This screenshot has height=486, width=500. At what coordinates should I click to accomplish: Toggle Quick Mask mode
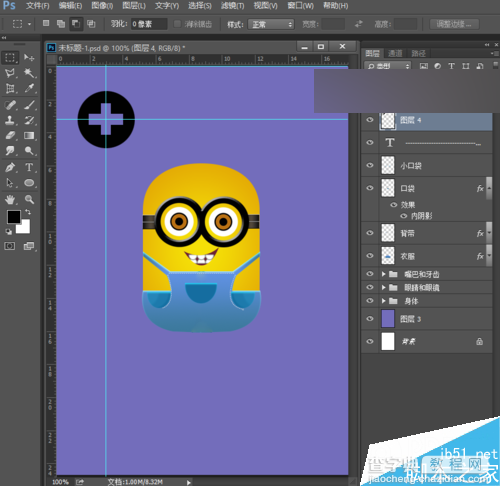click(10, 246)
